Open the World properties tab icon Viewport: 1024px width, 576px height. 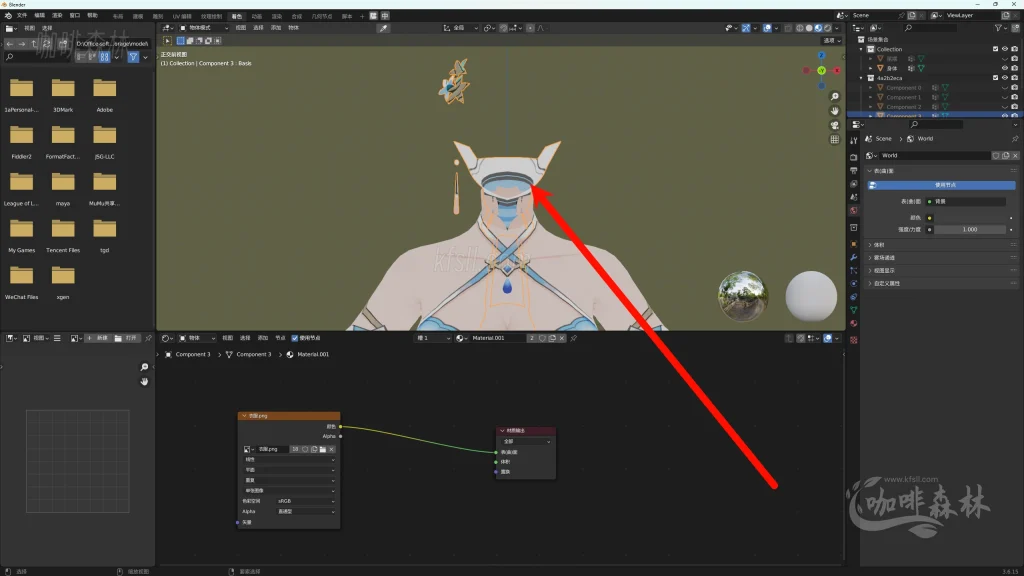(854, 210)
